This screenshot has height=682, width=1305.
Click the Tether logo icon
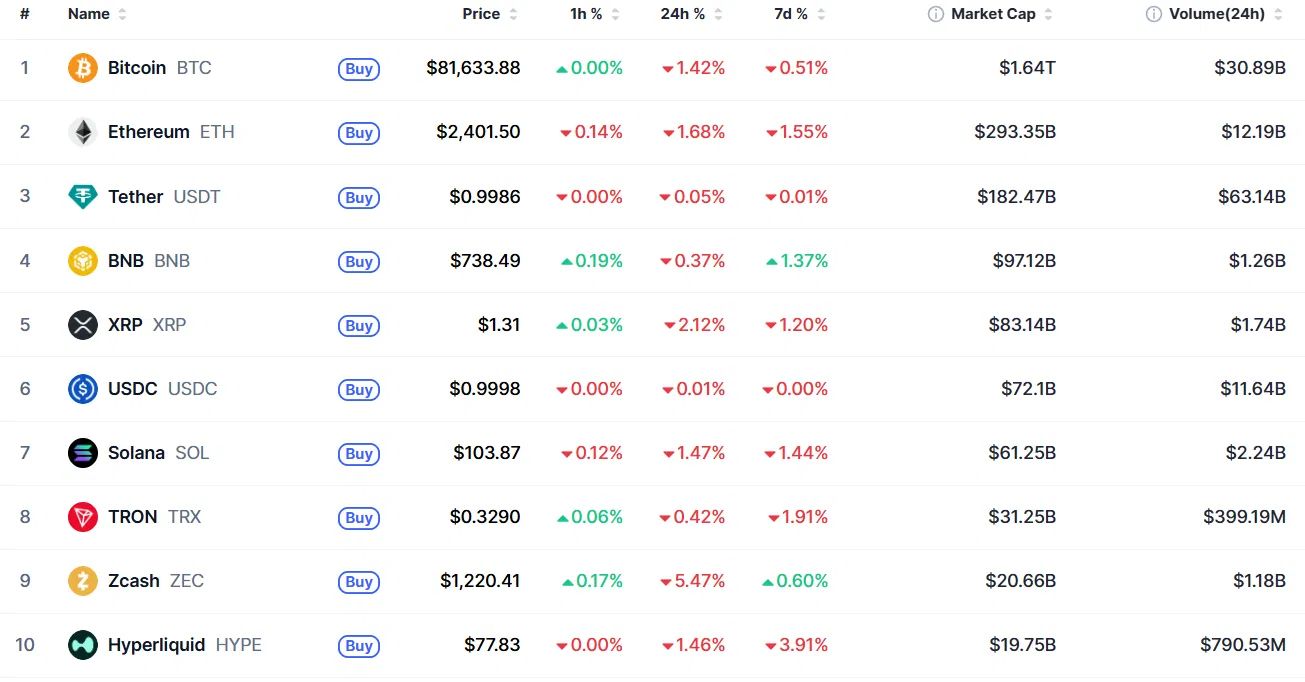click(x=83, y=196)
